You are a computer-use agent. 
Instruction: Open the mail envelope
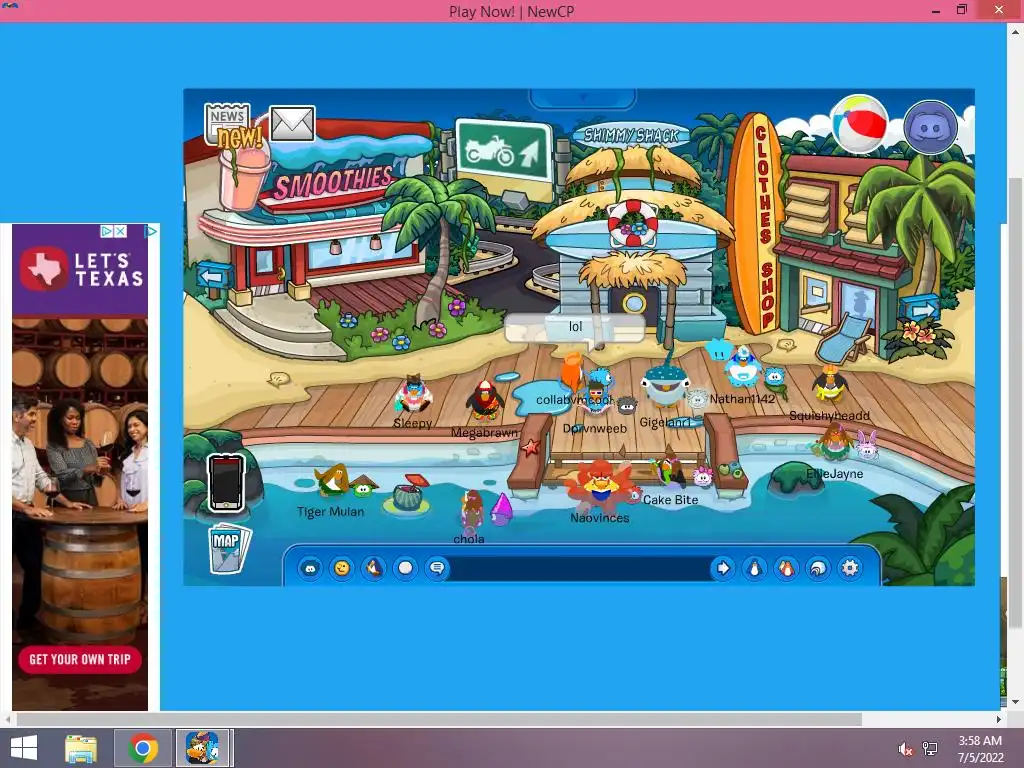click(x=292, y=123)
